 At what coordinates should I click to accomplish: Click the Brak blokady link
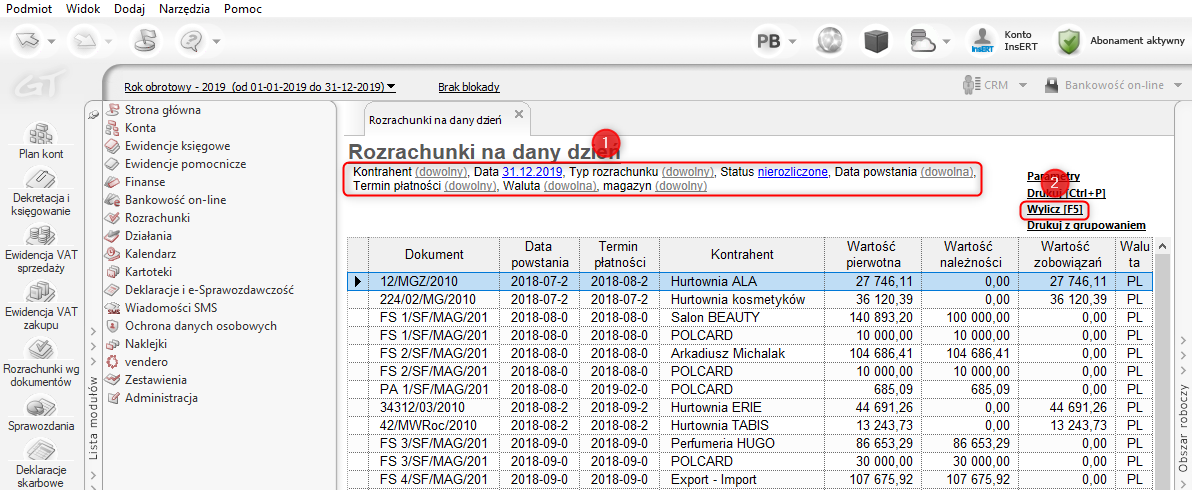click(468, 87)
